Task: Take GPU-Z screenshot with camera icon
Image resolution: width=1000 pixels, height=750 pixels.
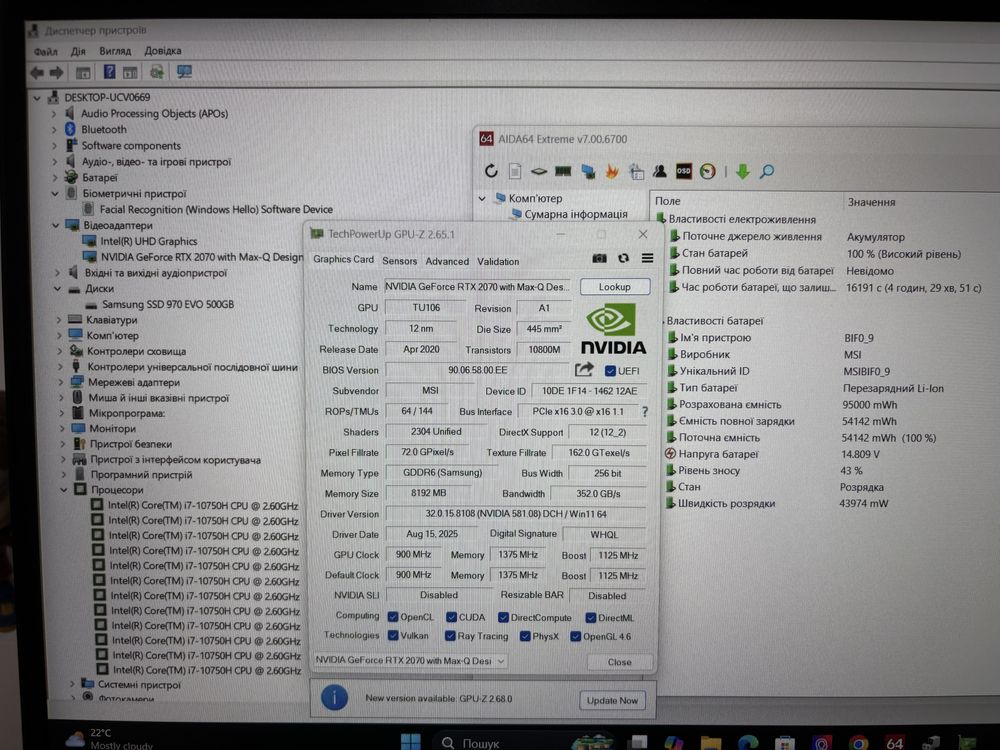Action: [599, 258]
